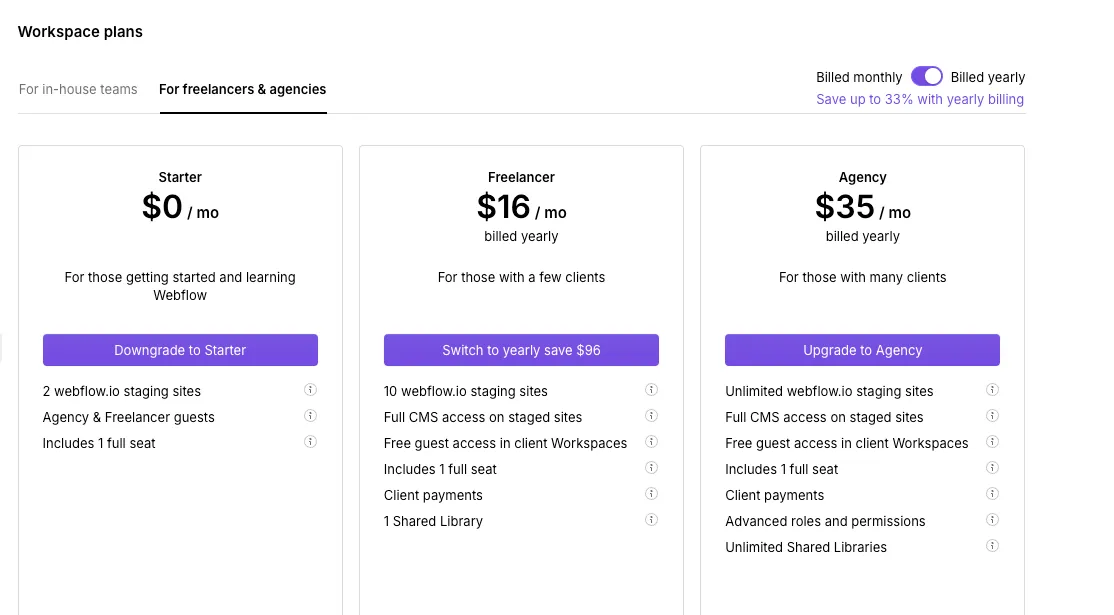This screenshot has height=615, width=1114.
Task: Open info icon for Agency & Freelancer guests
Action: (310, 416)
